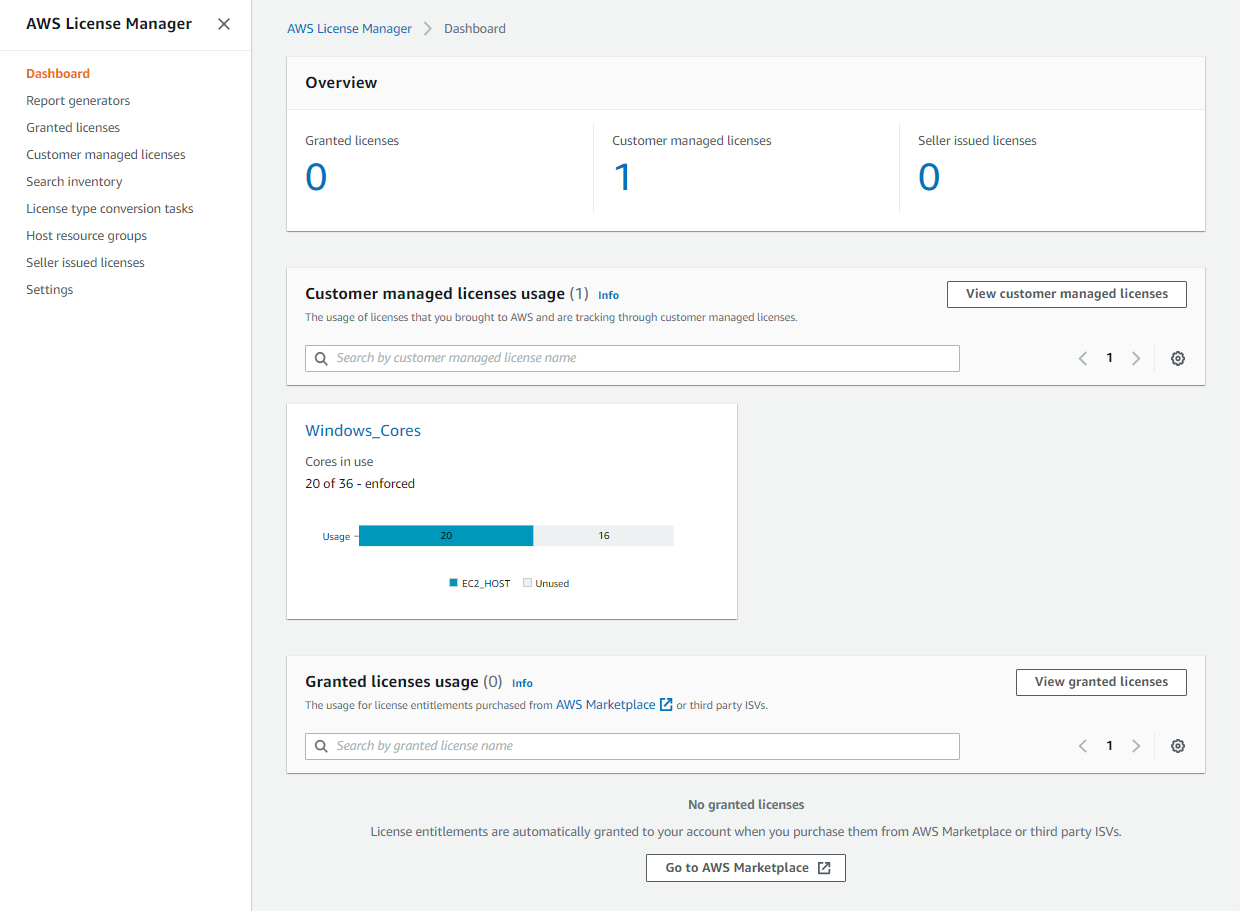This screenshot has width=1240, height=911.
Task: Go to next page of customer managed licenses
Action: (1136, 358)
